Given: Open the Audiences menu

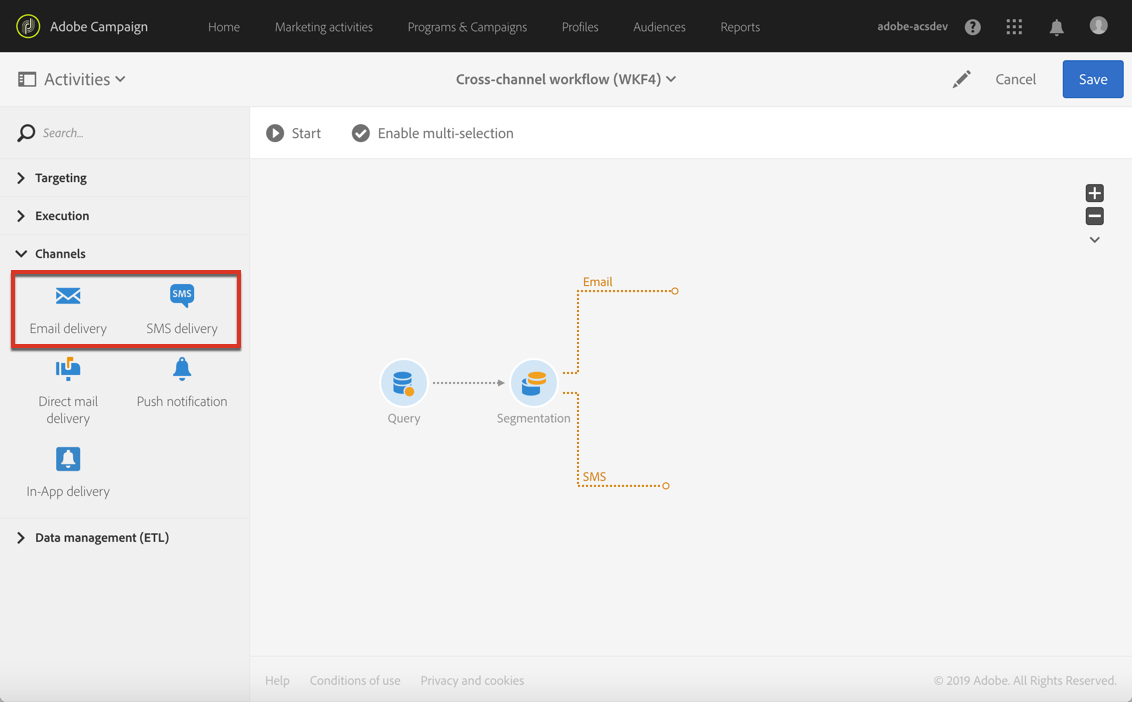Looking at the screenshot, I should (x=659, y=27).
